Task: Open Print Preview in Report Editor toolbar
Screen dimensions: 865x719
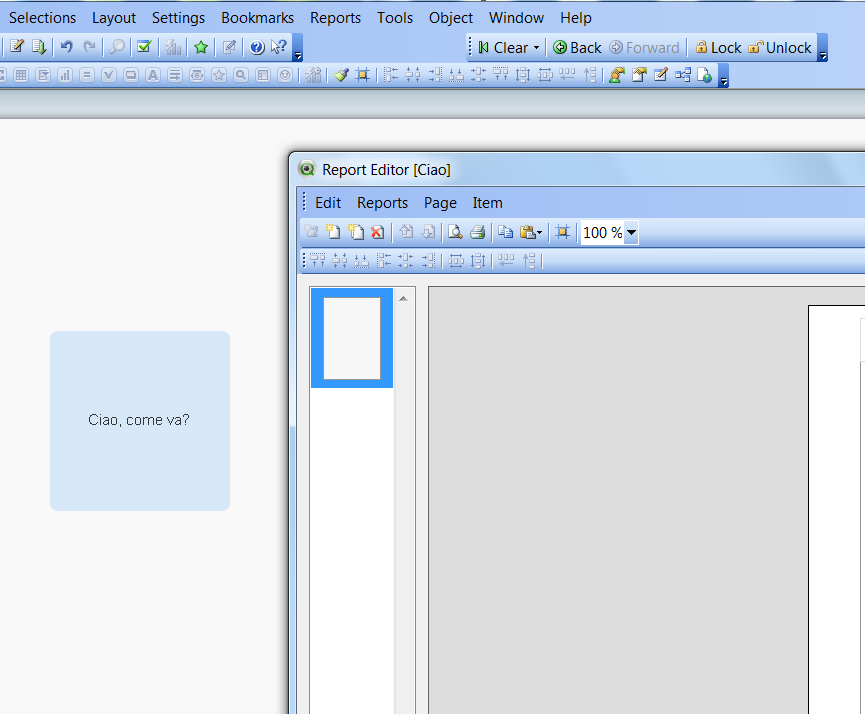Action: click(455, 232)
